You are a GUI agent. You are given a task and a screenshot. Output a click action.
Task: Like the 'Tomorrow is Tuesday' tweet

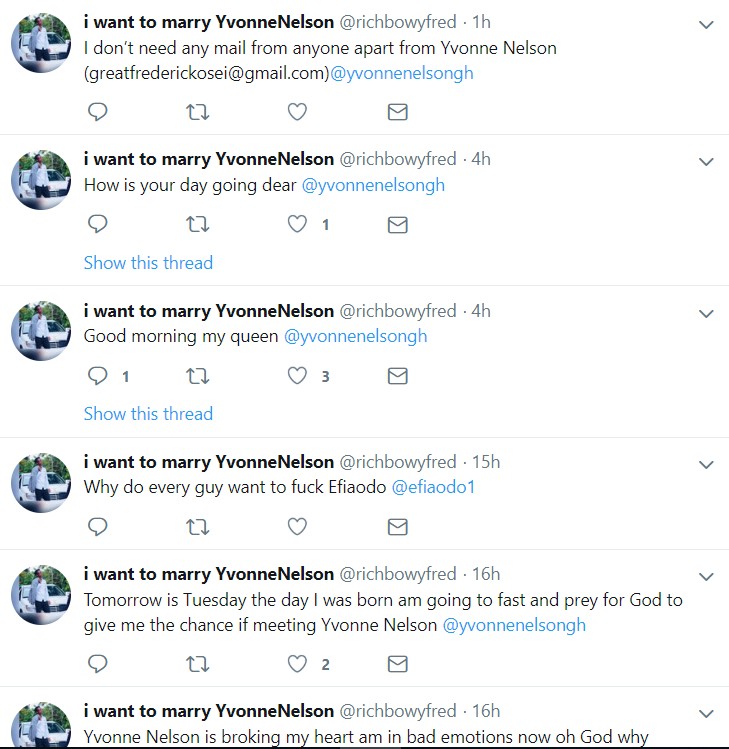point(297,663)
